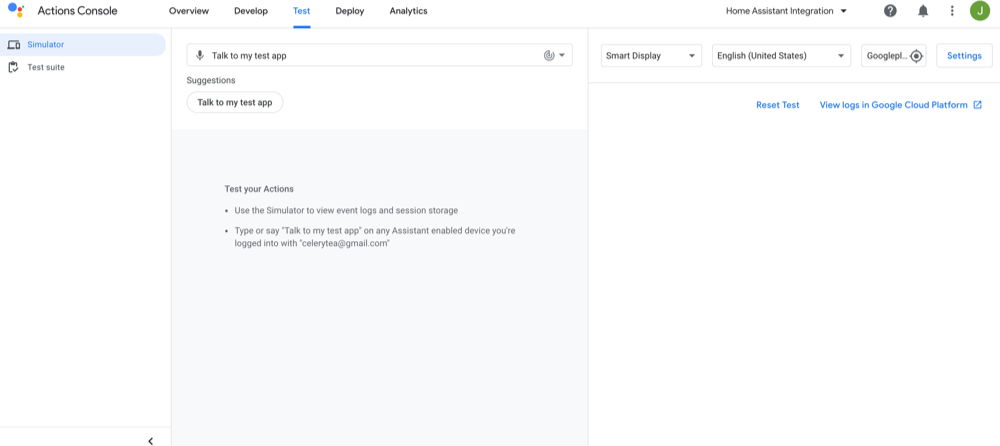
Task: Click the celerytea@gmail.com instruction text
Action: 375,237
